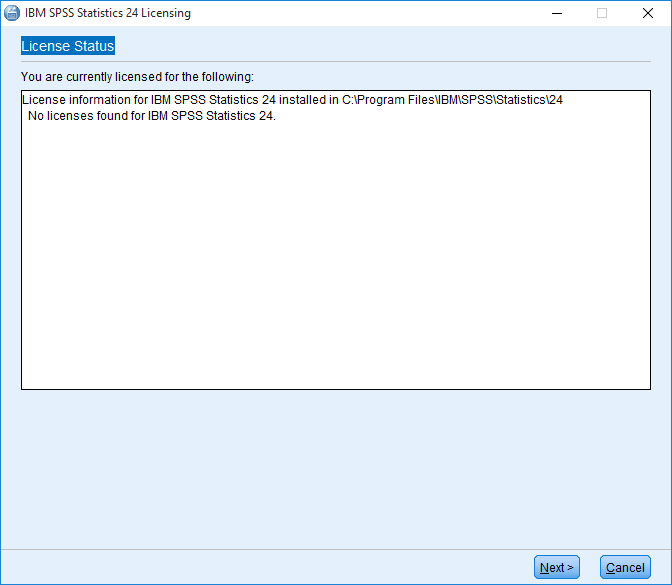Click the blank panel below the text box
The image size is (672, 585).
point(336,469)
